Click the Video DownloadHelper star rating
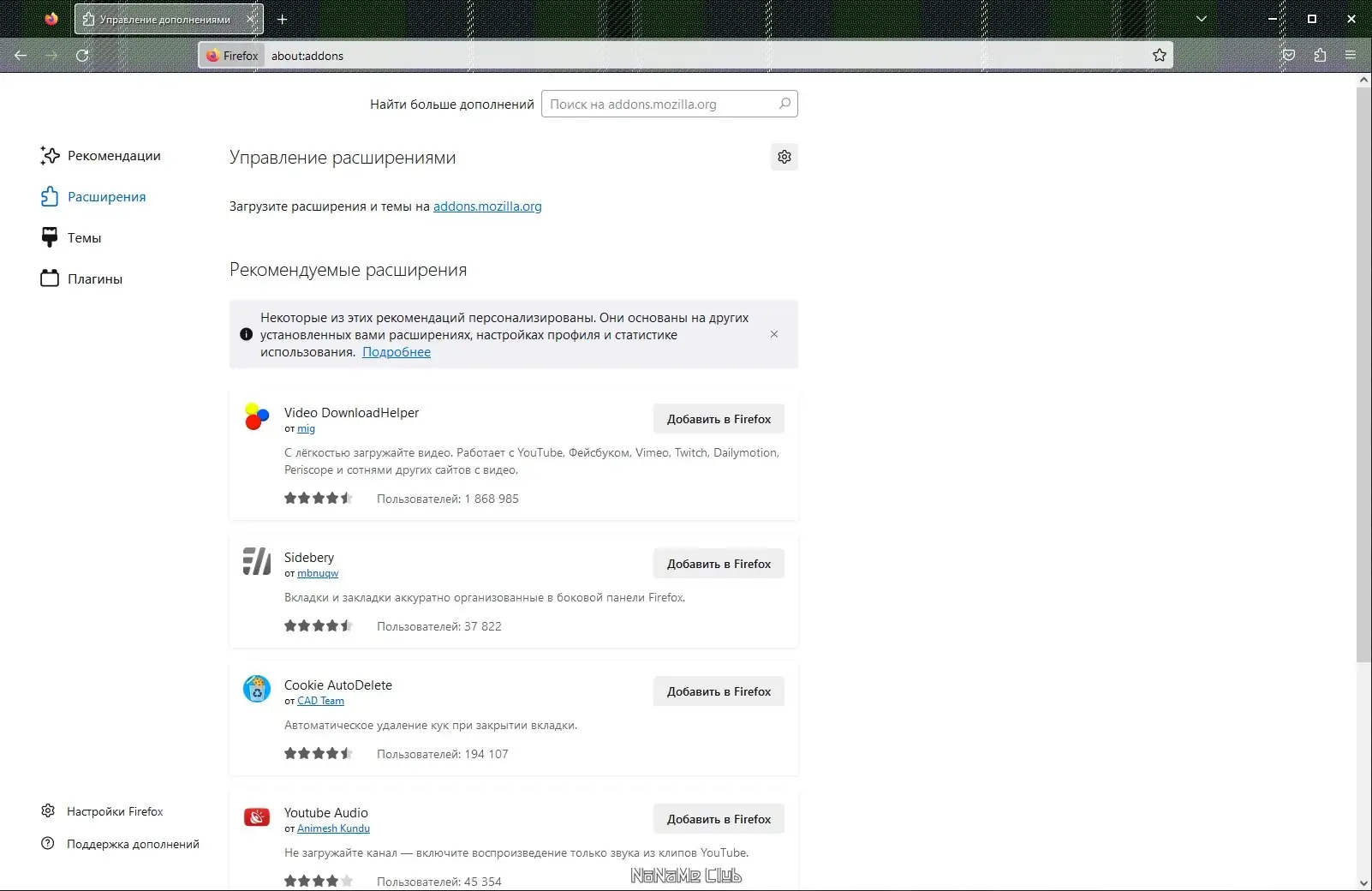1372x891 pixels. [319, 498]
